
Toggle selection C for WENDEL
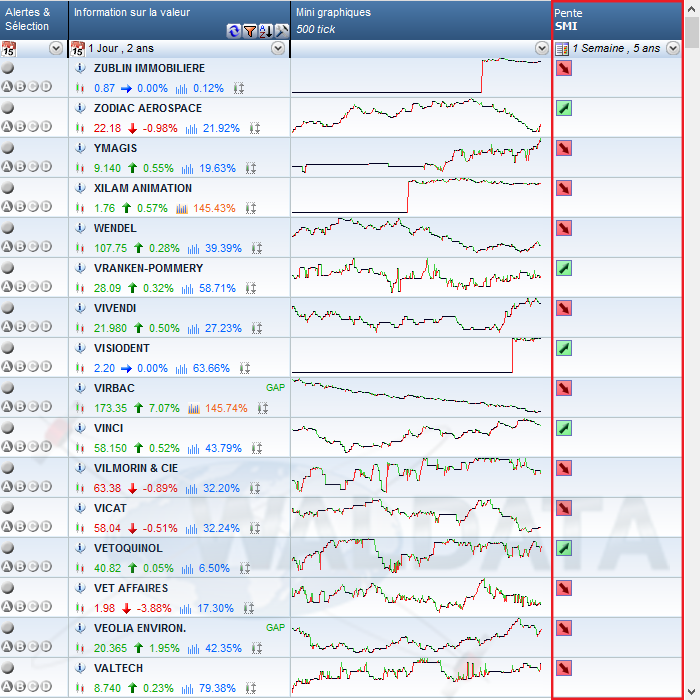click(33, 247)
